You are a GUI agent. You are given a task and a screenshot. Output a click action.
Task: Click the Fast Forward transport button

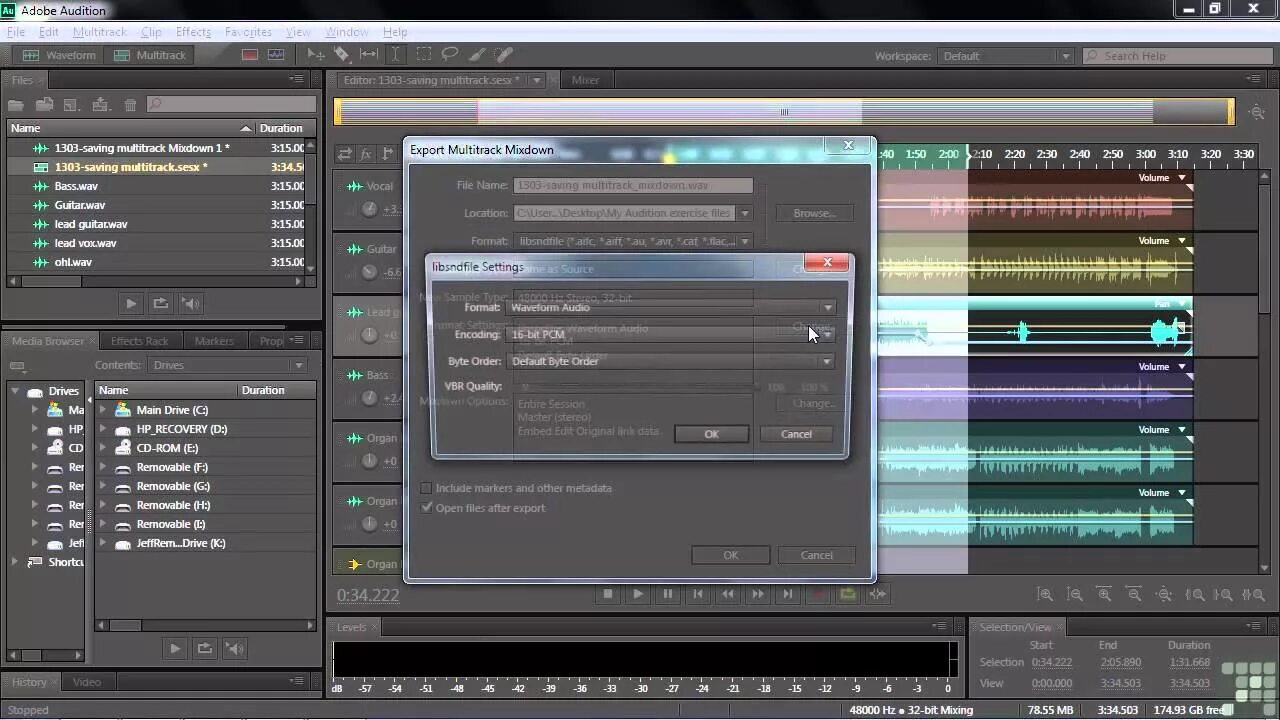pos(757,594)
